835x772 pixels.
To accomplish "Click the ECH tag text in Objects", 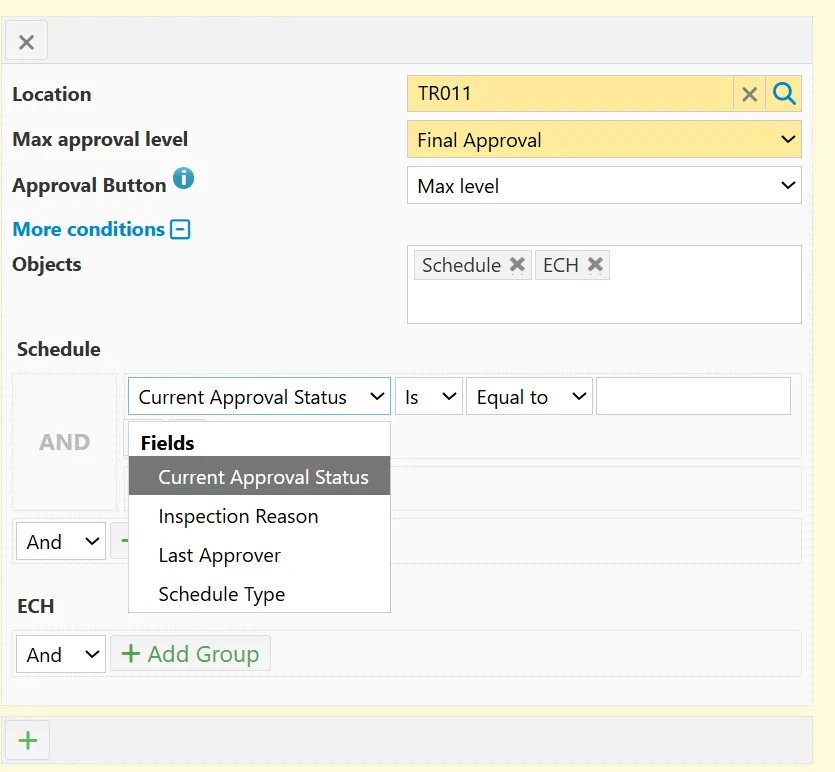I will tap(561, 265).
